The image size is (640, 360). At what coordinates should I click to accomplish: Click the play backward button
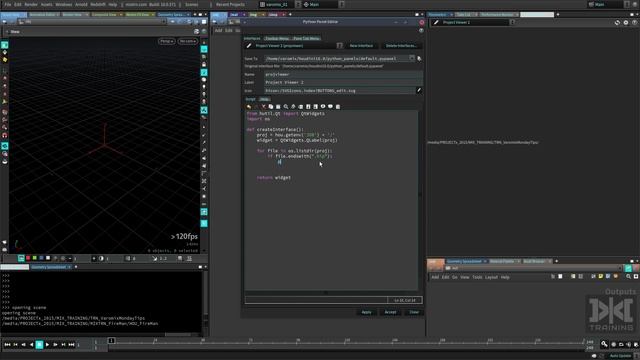31,345
